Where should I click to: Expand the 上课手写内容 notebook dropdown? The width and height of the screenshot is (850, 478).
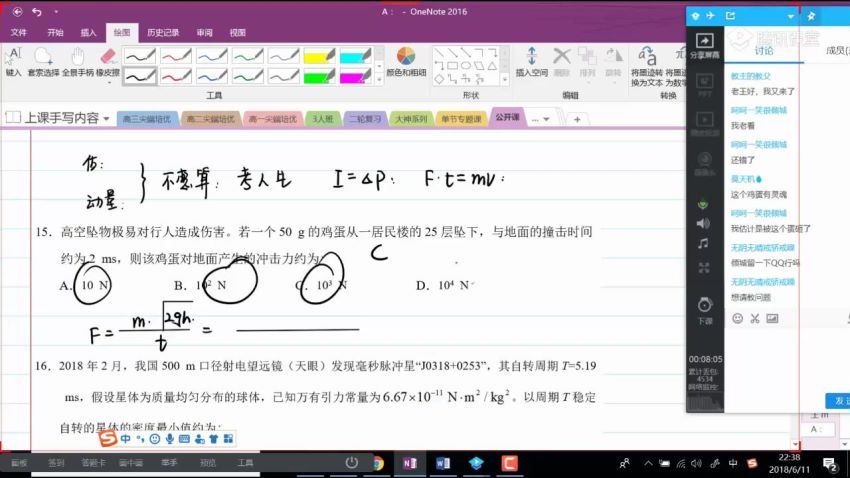[106, 118]
